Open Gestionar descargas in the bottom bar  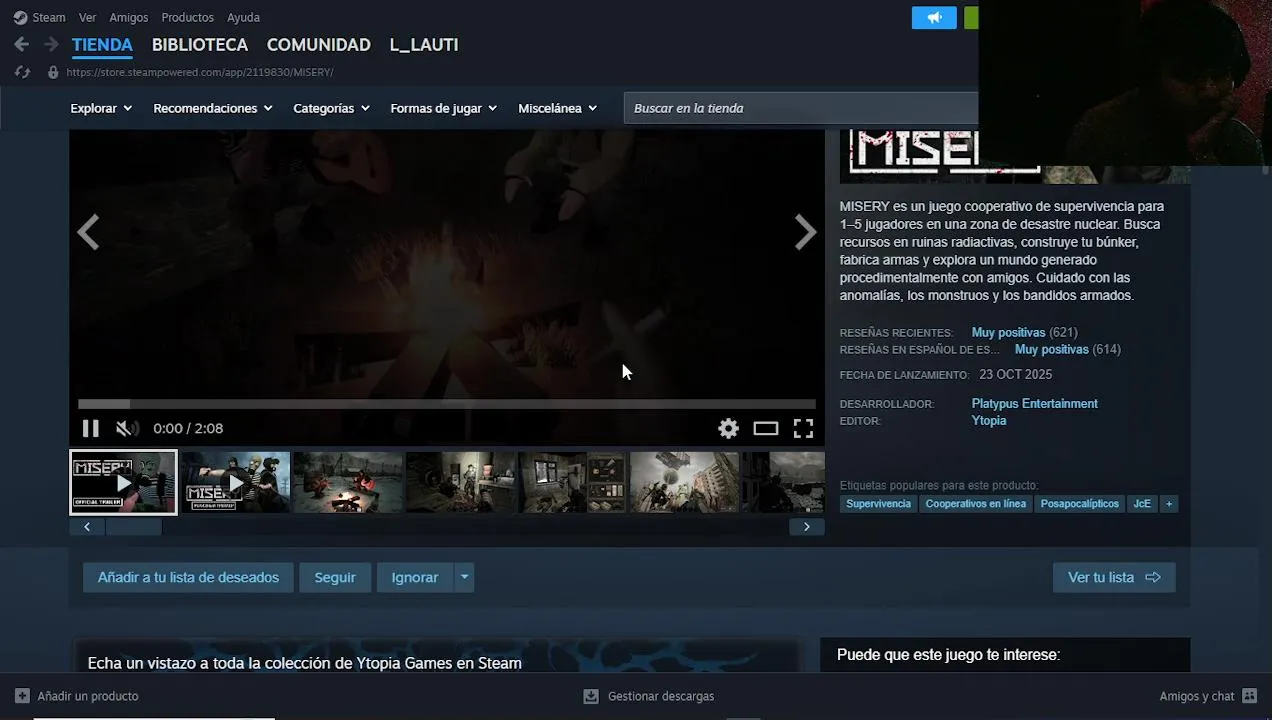pyautogui.click(x=648, y=696)
